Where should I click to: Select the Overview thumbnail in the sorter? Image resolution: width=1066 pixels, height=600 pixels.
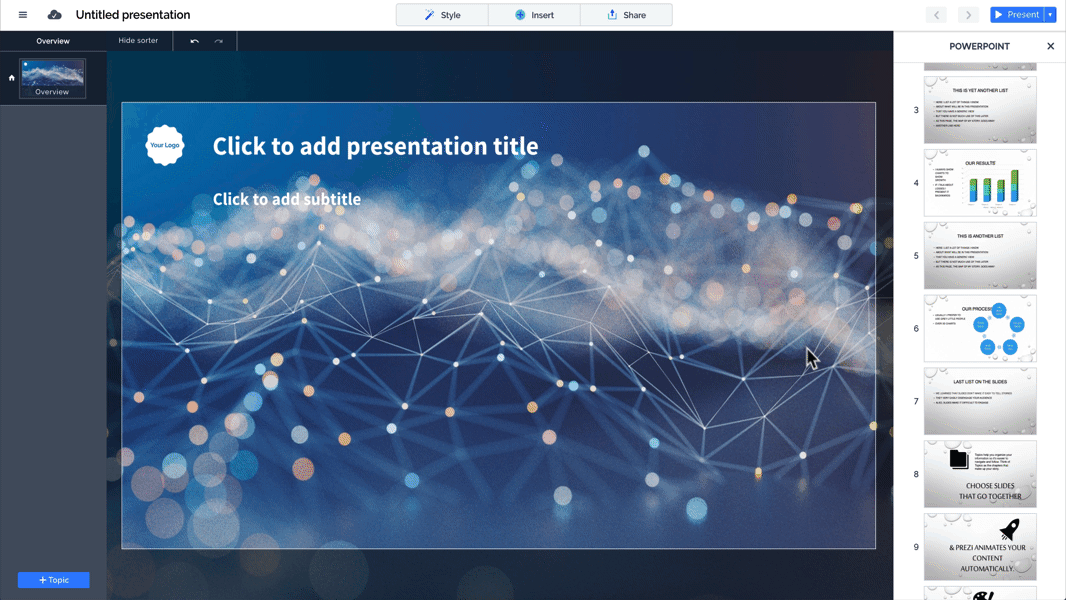(x=52, y=77)
